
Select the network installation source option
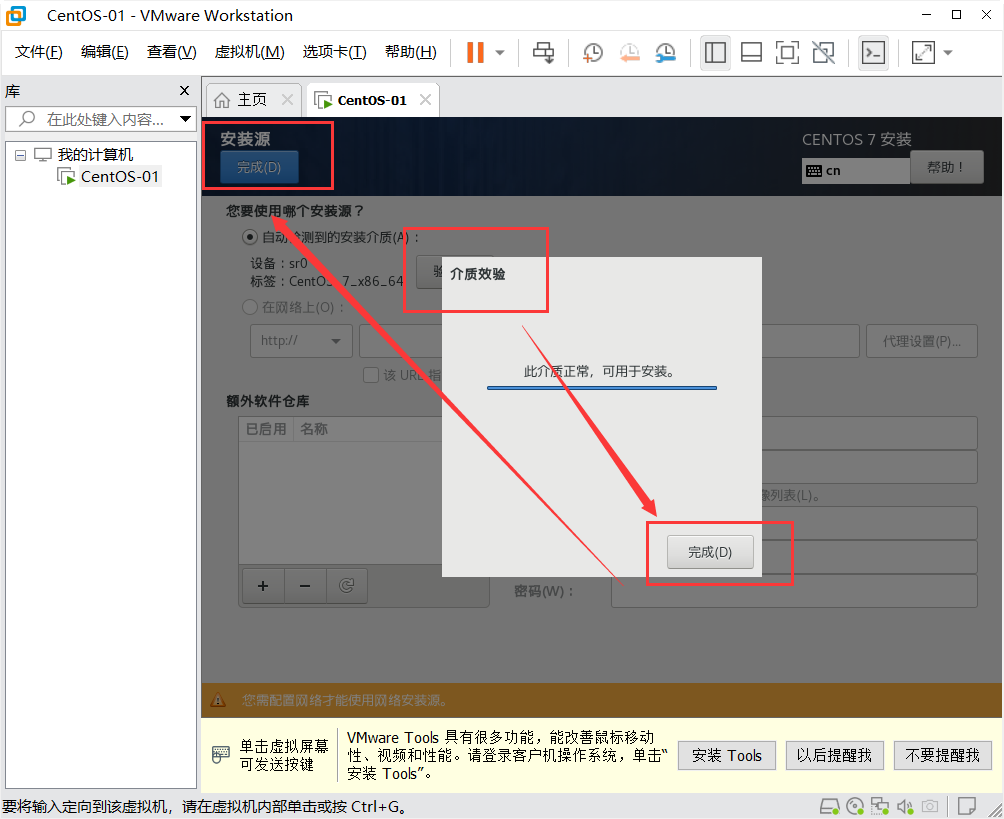(249, 307)
